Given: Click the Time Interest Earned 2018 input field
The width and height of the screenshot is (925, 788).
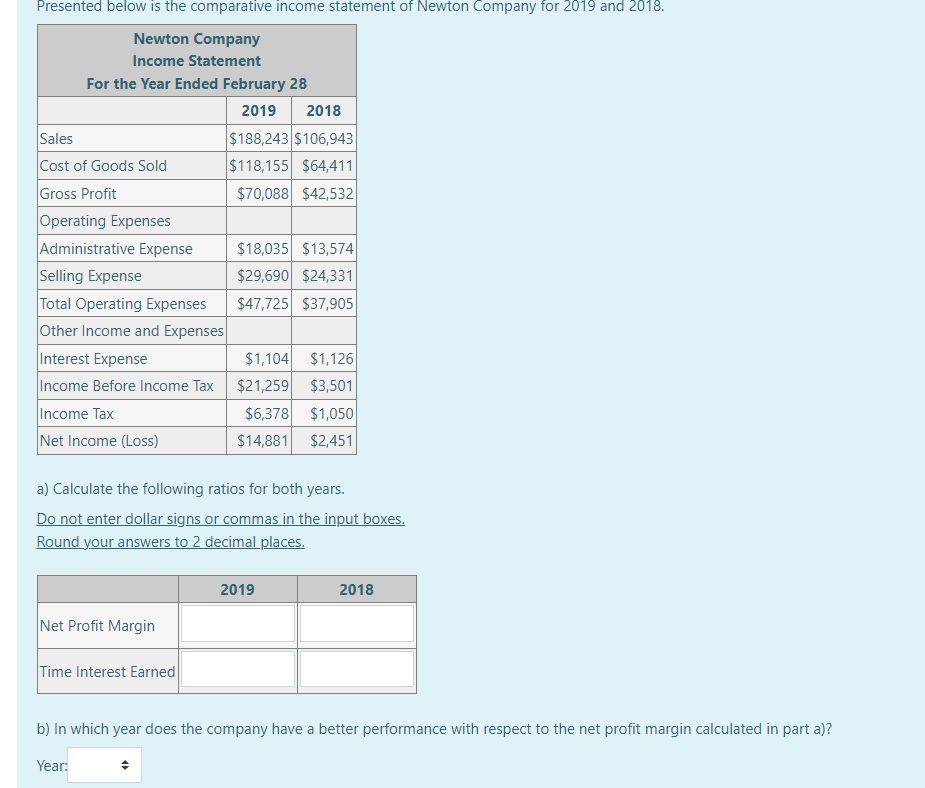Looking at the screenshot, I should (356, 669).
